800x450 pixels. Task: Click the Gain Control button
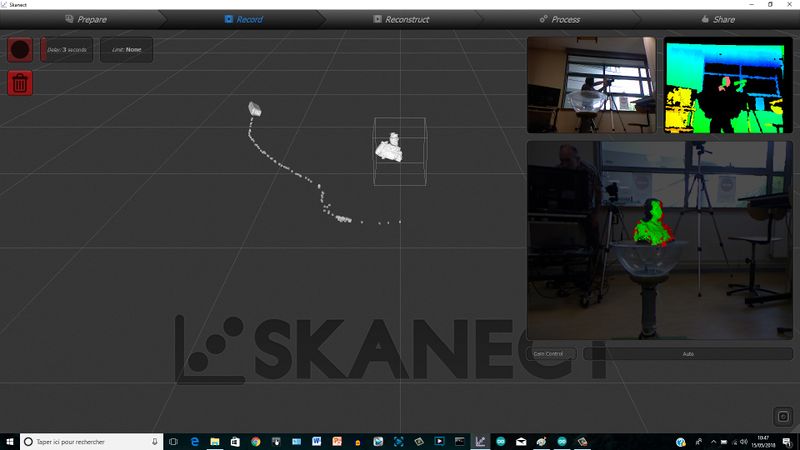tap(553, 354)
